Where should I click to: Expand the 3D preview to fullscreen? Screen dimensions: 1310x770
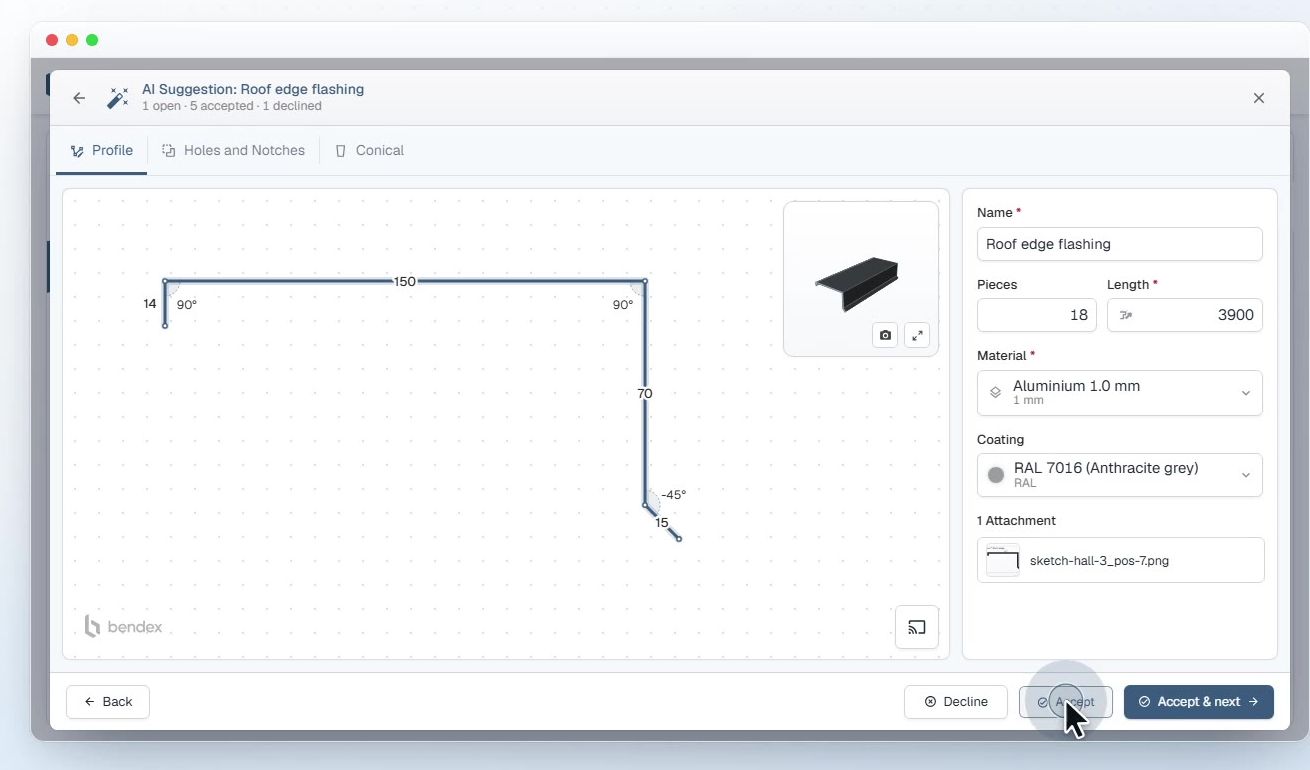(917, 336)
